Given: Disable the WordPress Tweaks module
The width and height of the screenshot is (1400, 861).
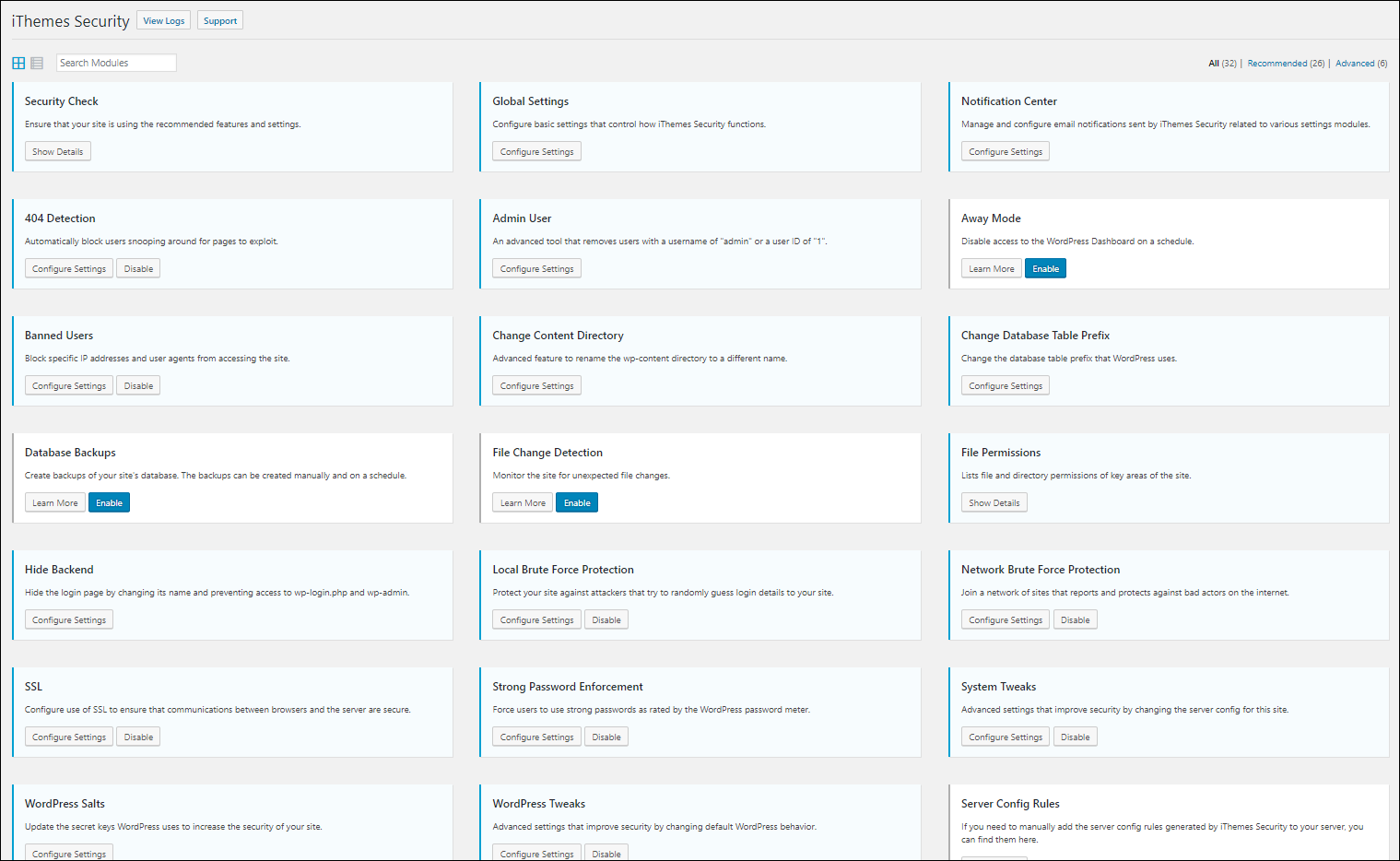Looking at the screenshot, I should tap(606, 853).
